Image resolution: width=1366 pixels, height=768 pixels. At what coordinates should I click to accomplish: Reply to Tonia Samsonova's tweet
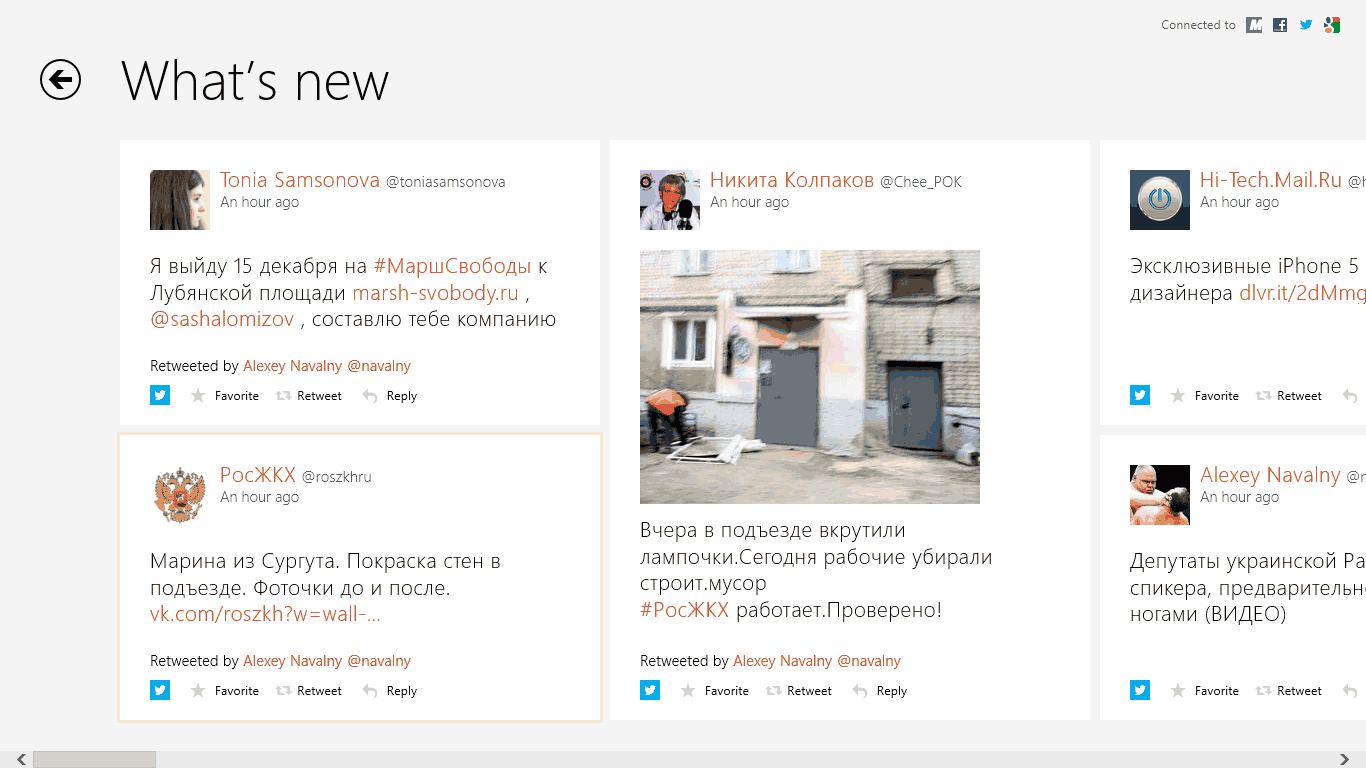[390, 396]
